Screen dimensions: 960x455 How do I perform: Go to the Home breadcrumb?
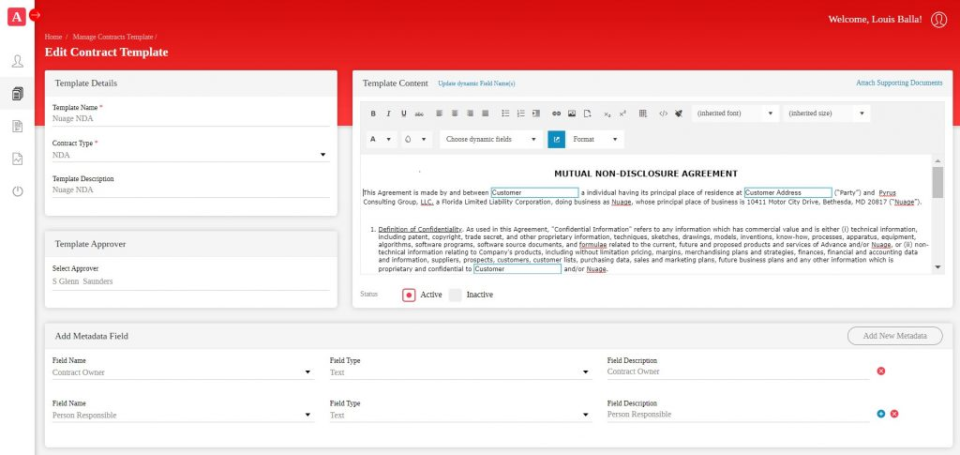pos(53,37)
